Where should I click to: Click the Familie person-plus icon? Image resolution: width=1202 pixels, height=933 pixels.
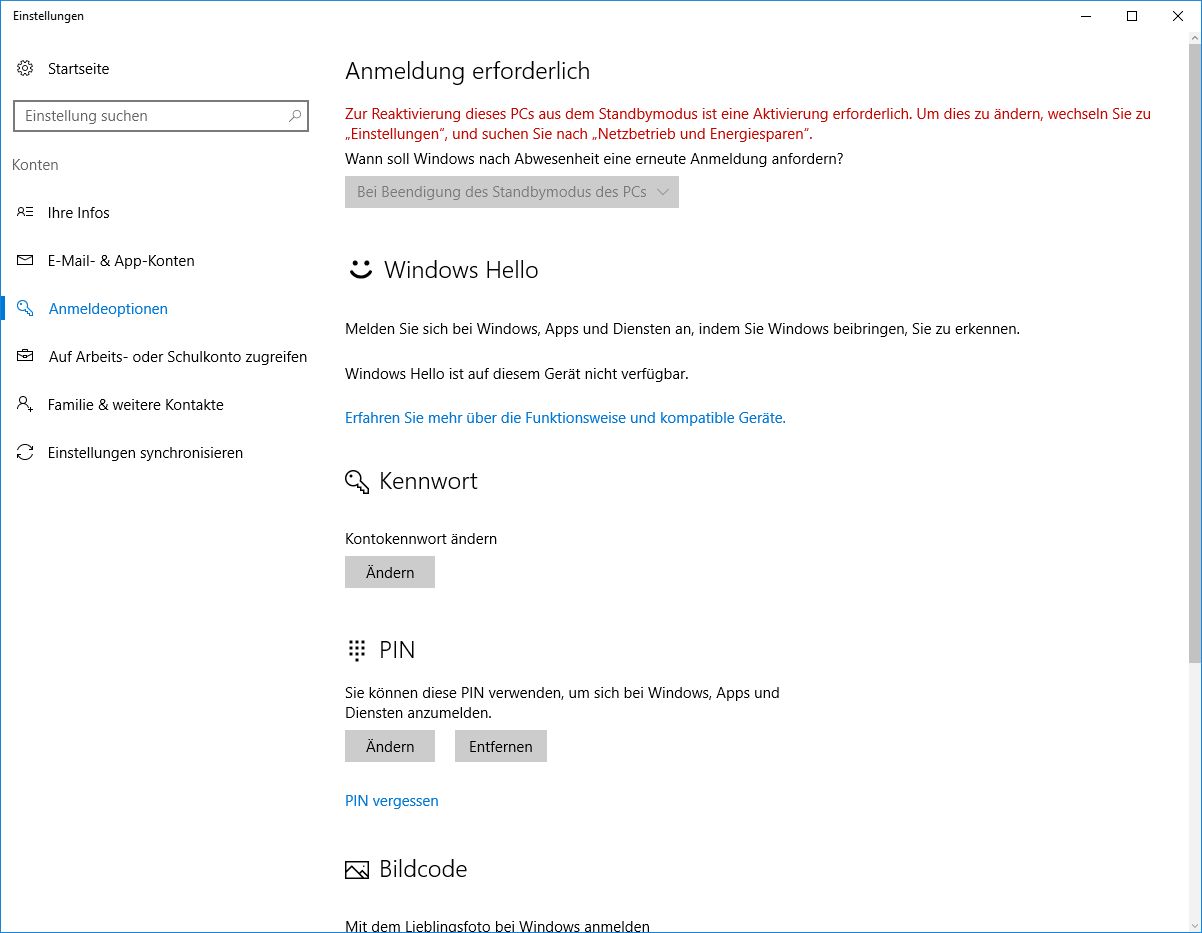pos(25,405)
